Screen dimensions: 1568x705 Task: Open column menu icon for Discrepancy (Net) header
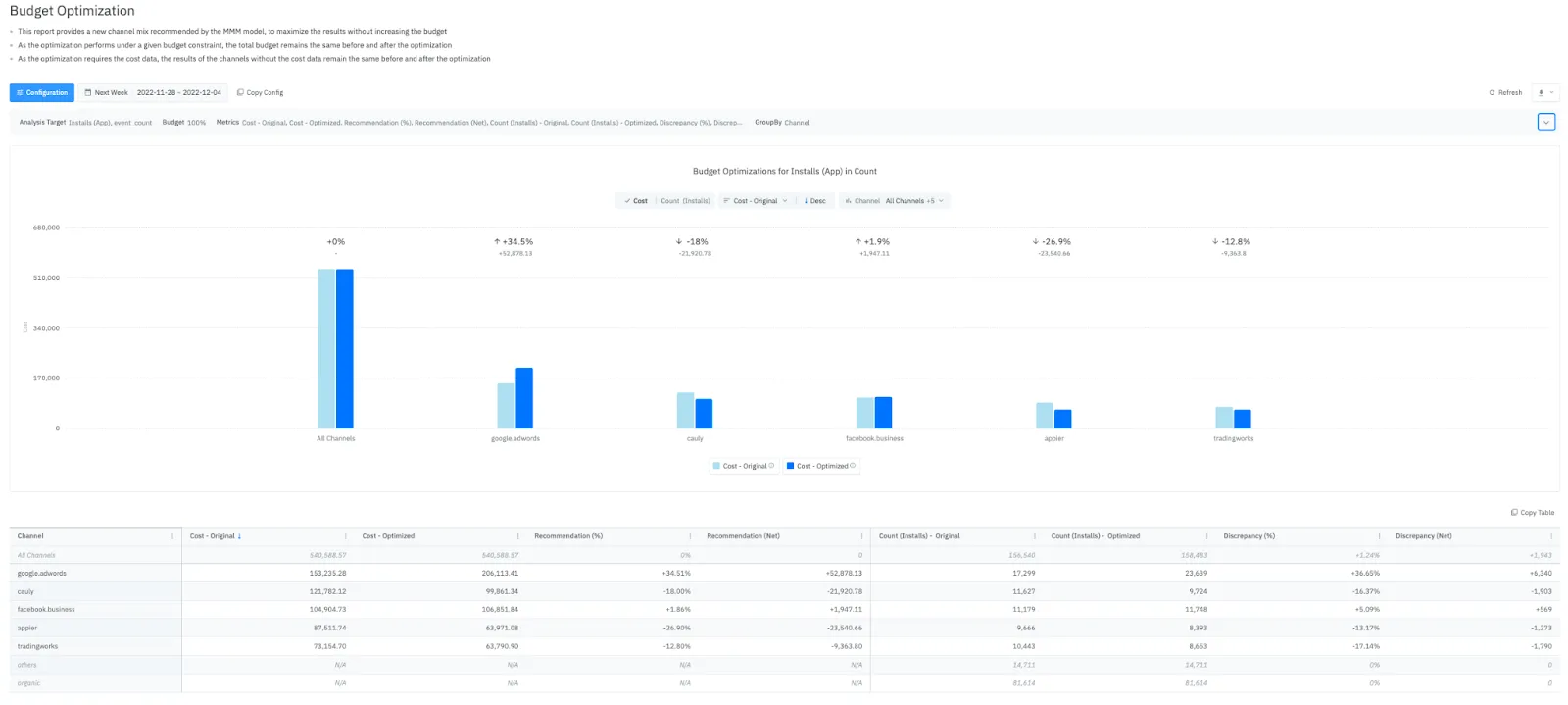(1551, 536)
